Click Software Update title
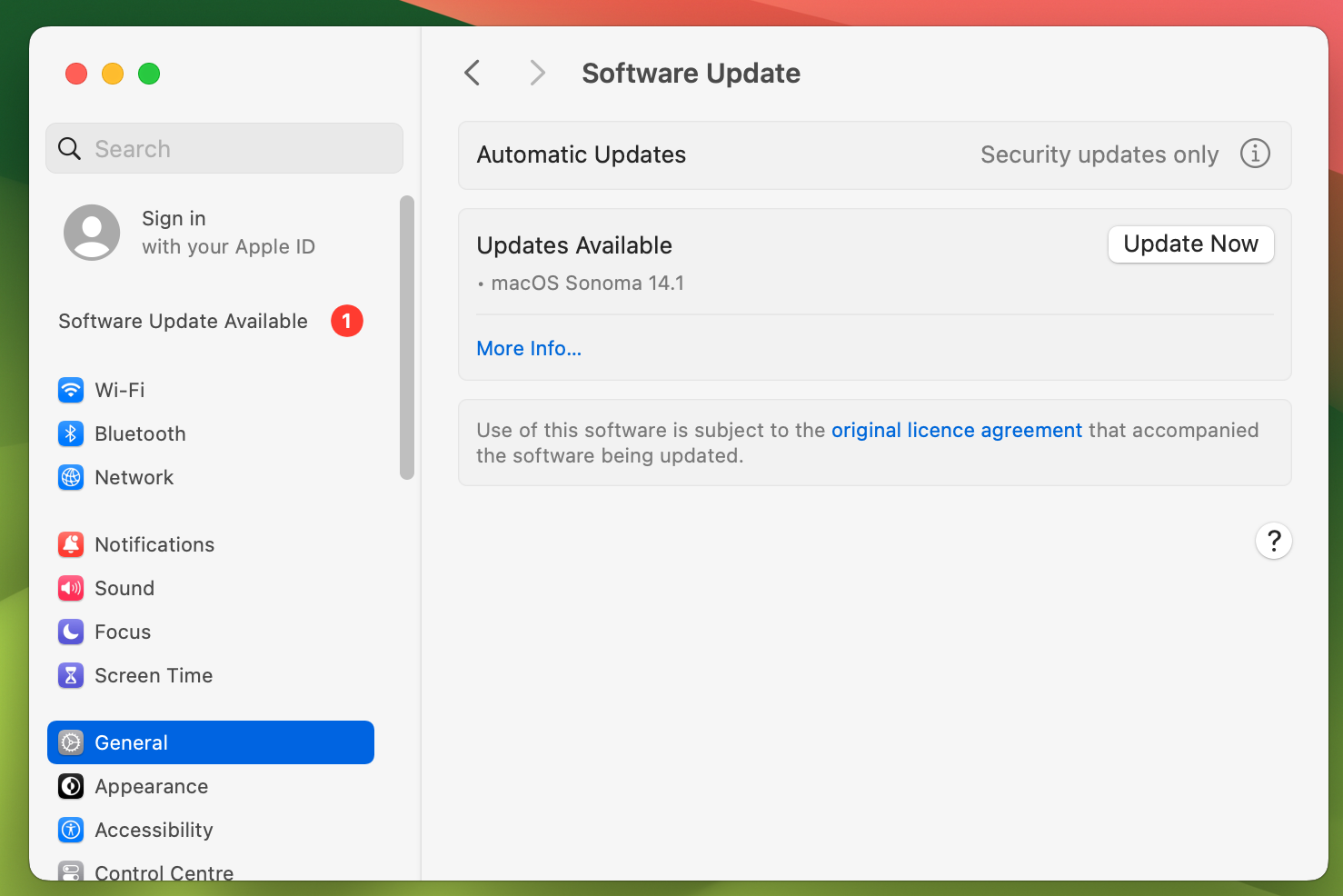The height and width of the screenshot is (896, 1343). click(x=691, y=73)
